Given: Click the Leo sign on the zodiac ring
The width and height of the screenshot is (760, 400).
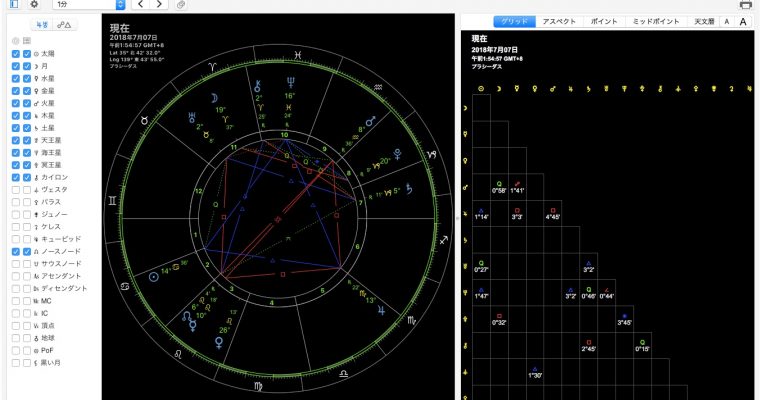Looking at the screenshot, I should point(178,354).
